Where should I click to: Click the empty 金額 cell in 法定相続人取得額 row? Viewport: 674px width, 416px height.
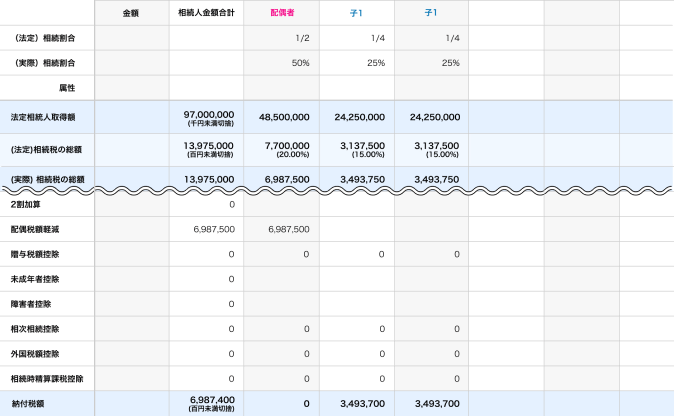point(132,117)
